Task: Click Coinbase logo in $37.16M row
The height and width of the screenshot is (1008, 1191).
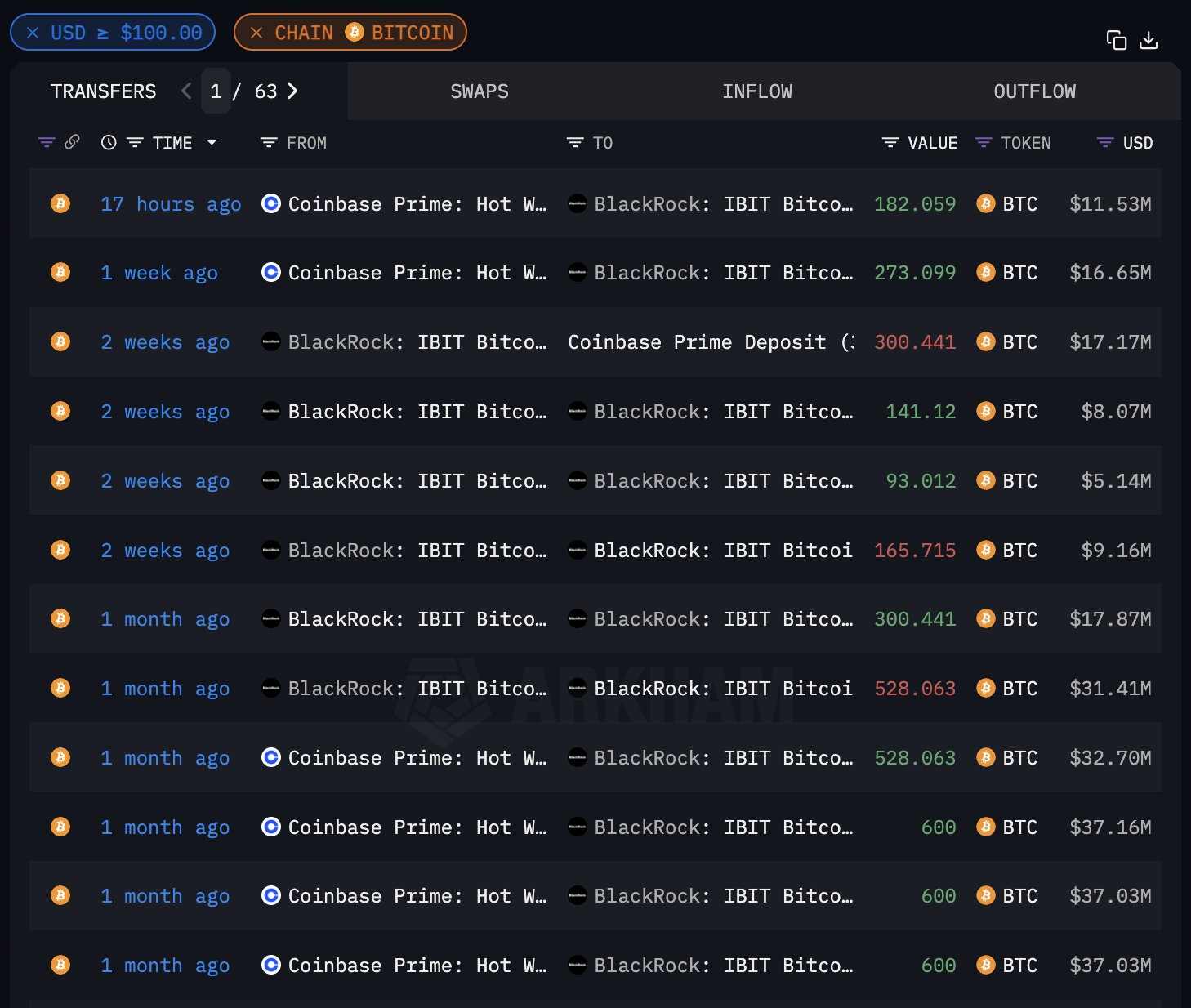Action: [x=271, y=827]
